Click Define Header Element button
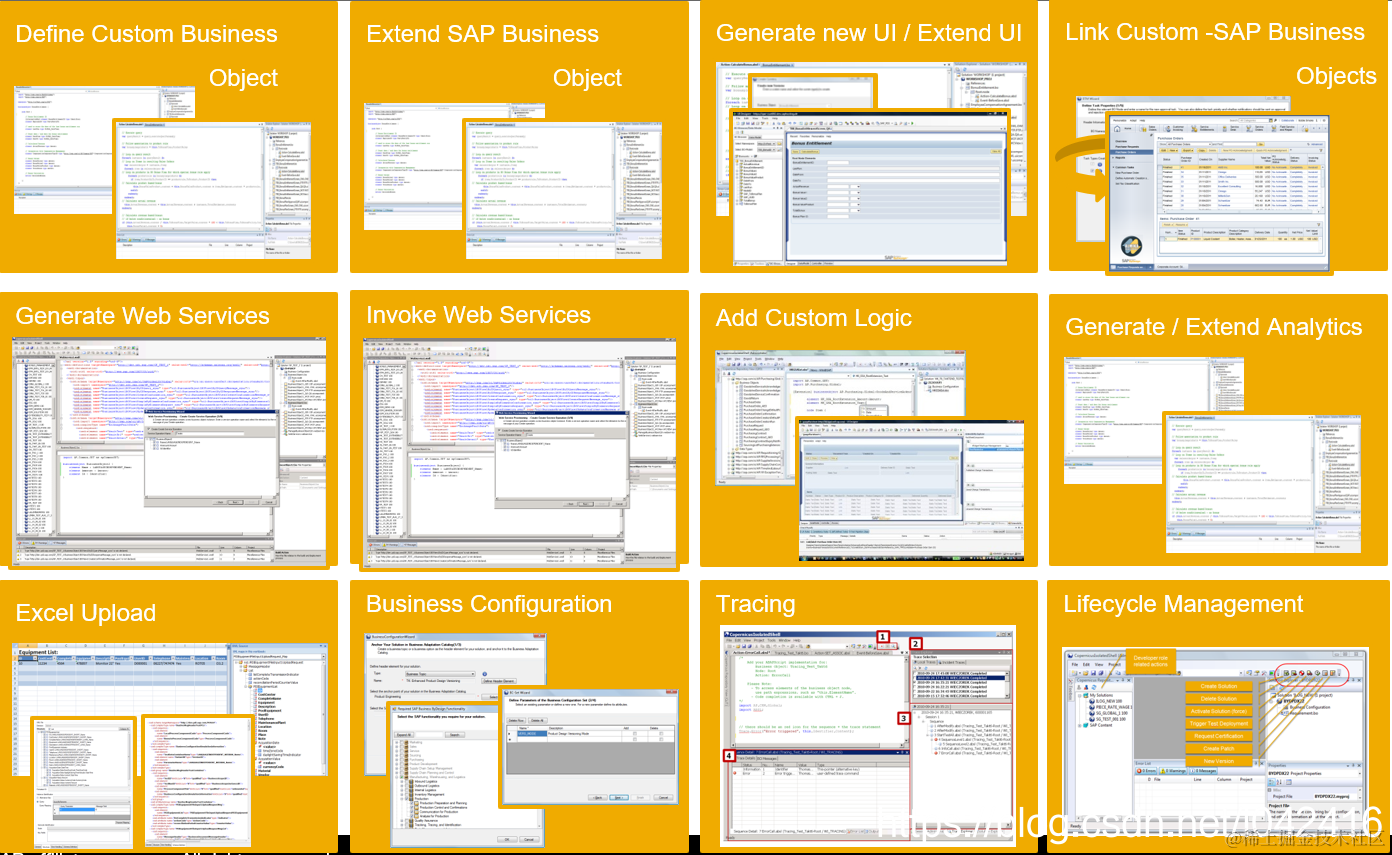 point(499,681)
